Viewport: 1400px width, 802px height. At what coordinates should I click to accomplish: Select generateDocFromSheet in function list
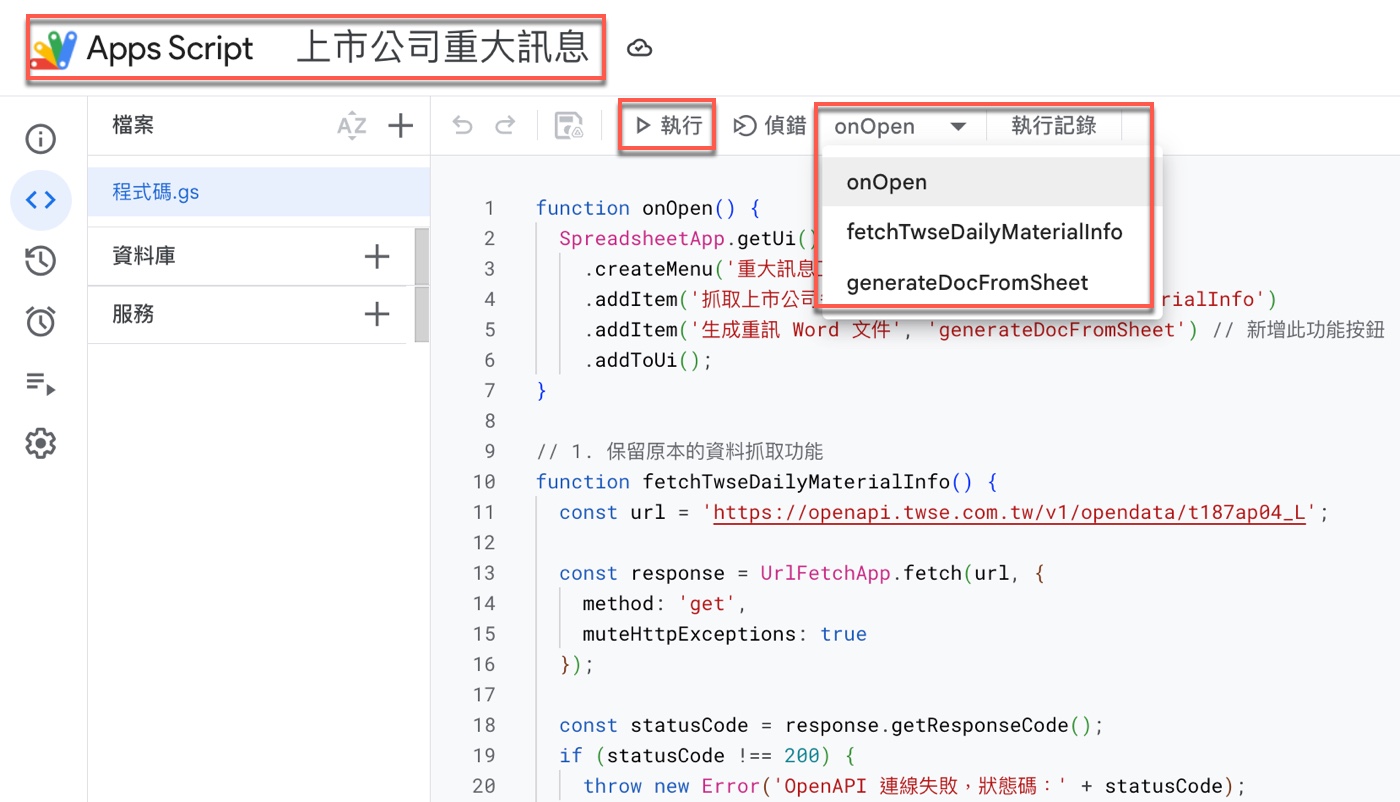coord(985,283)
